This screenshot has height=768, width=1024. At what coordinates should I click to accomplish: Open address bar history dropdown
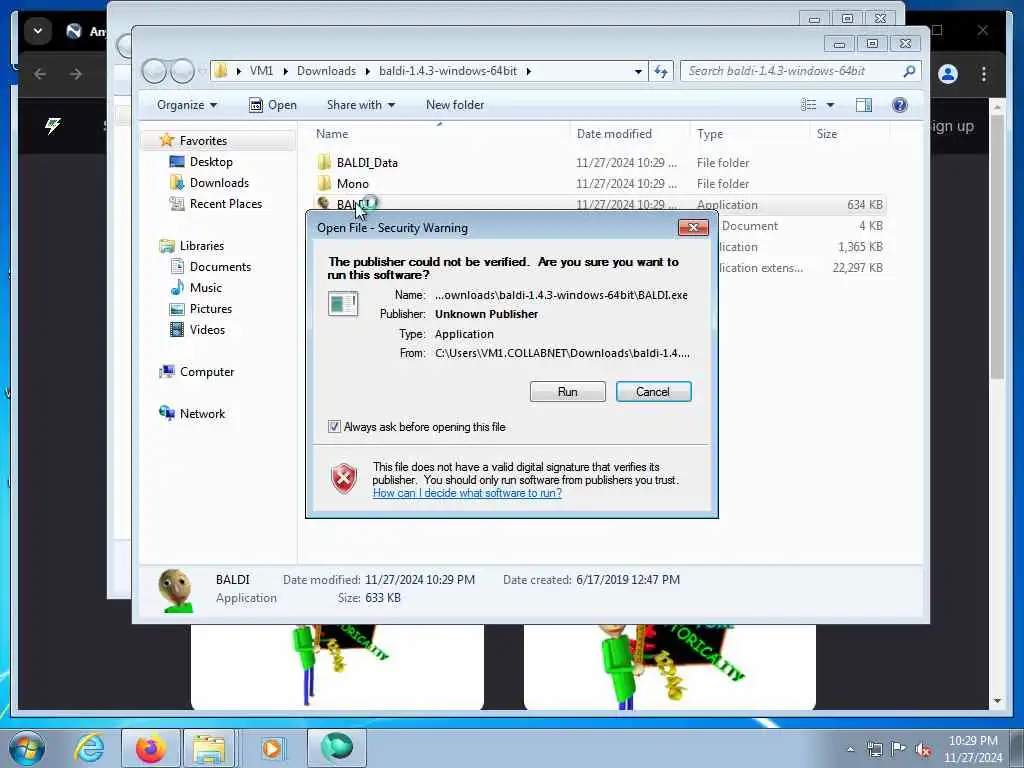coord(638,71)
